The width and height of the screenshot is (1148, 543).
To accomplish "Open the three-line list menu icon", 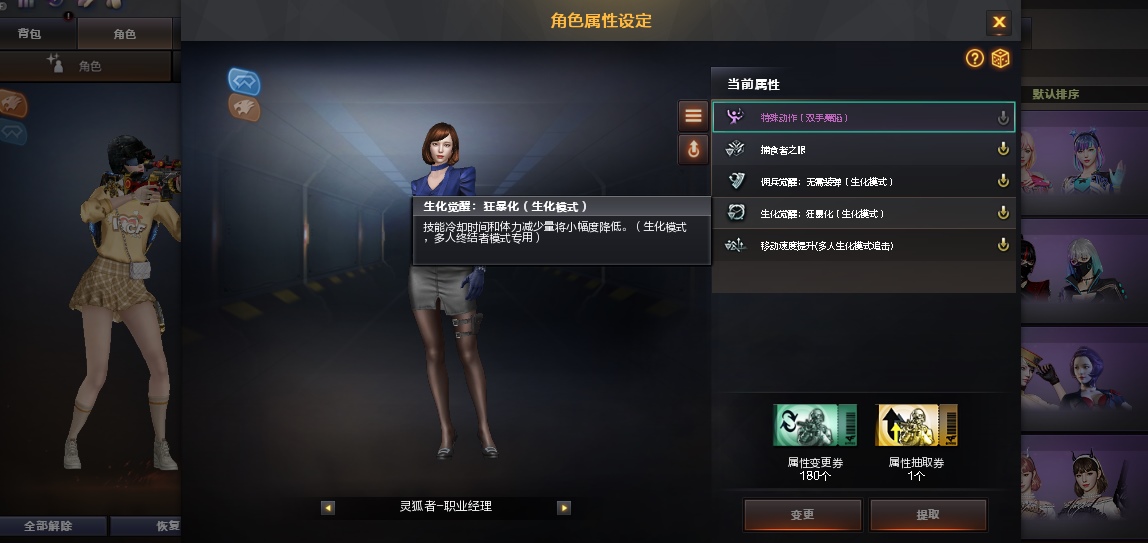I will 693,116.
